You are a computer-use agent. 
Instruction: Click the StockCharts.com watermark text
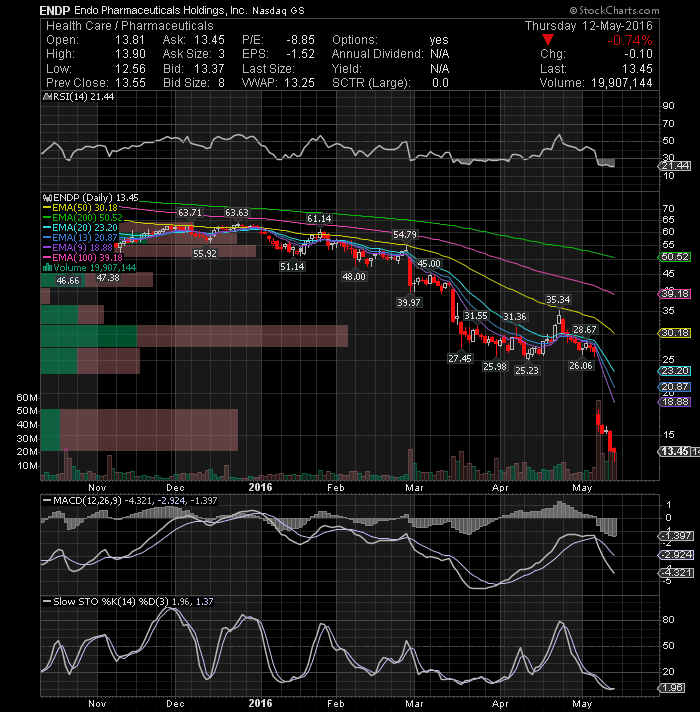coord(615,10)
